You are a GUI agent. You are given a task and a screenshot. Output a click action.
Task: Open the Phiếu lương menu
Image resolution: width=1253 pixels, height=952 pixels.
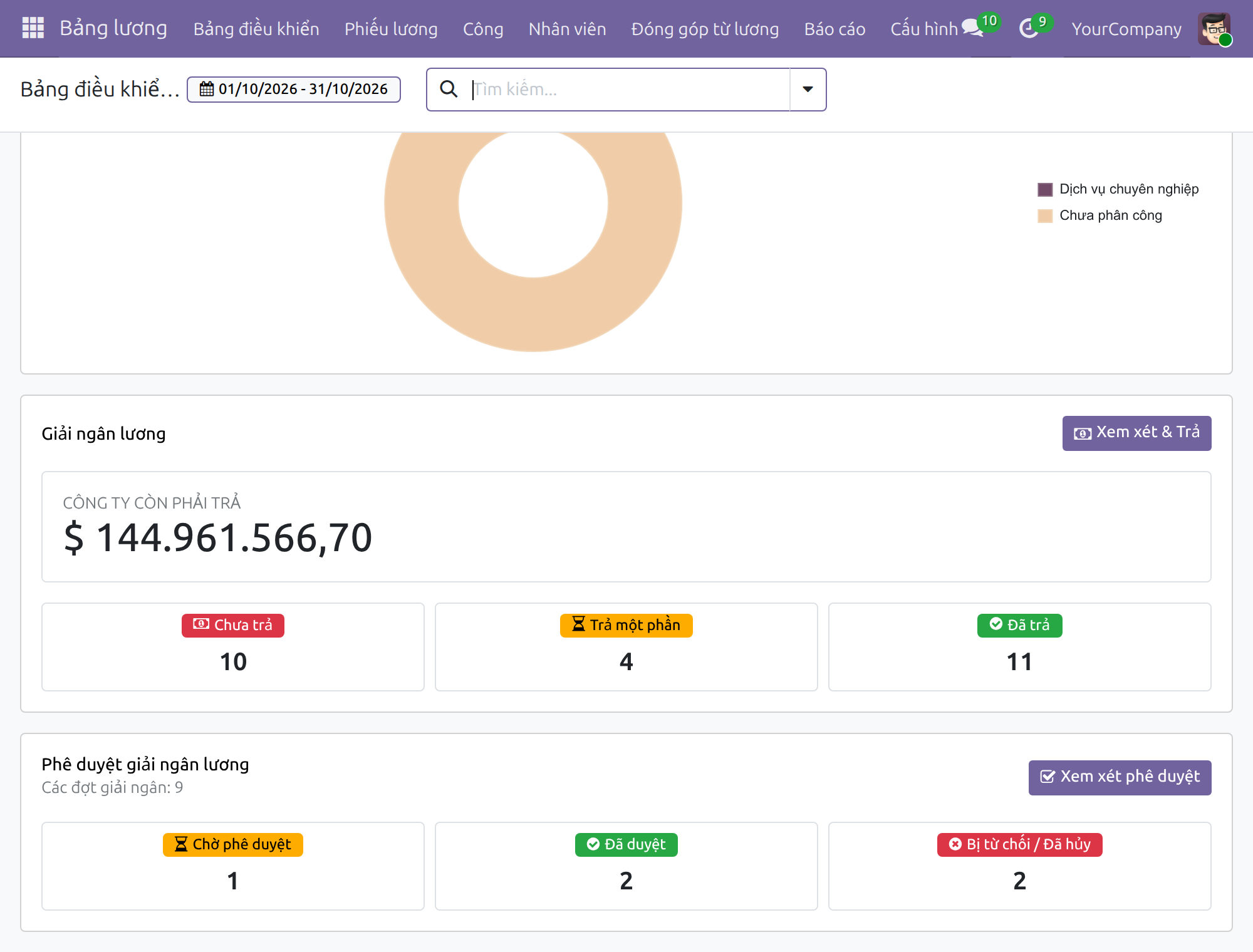tap(391, 29)
